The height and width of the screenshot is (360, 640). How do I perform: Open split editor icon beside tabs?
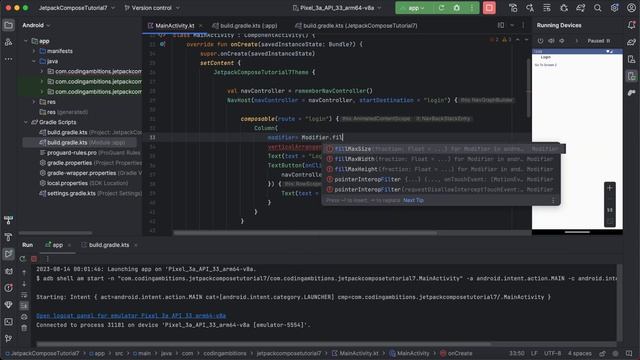(501, 25)
